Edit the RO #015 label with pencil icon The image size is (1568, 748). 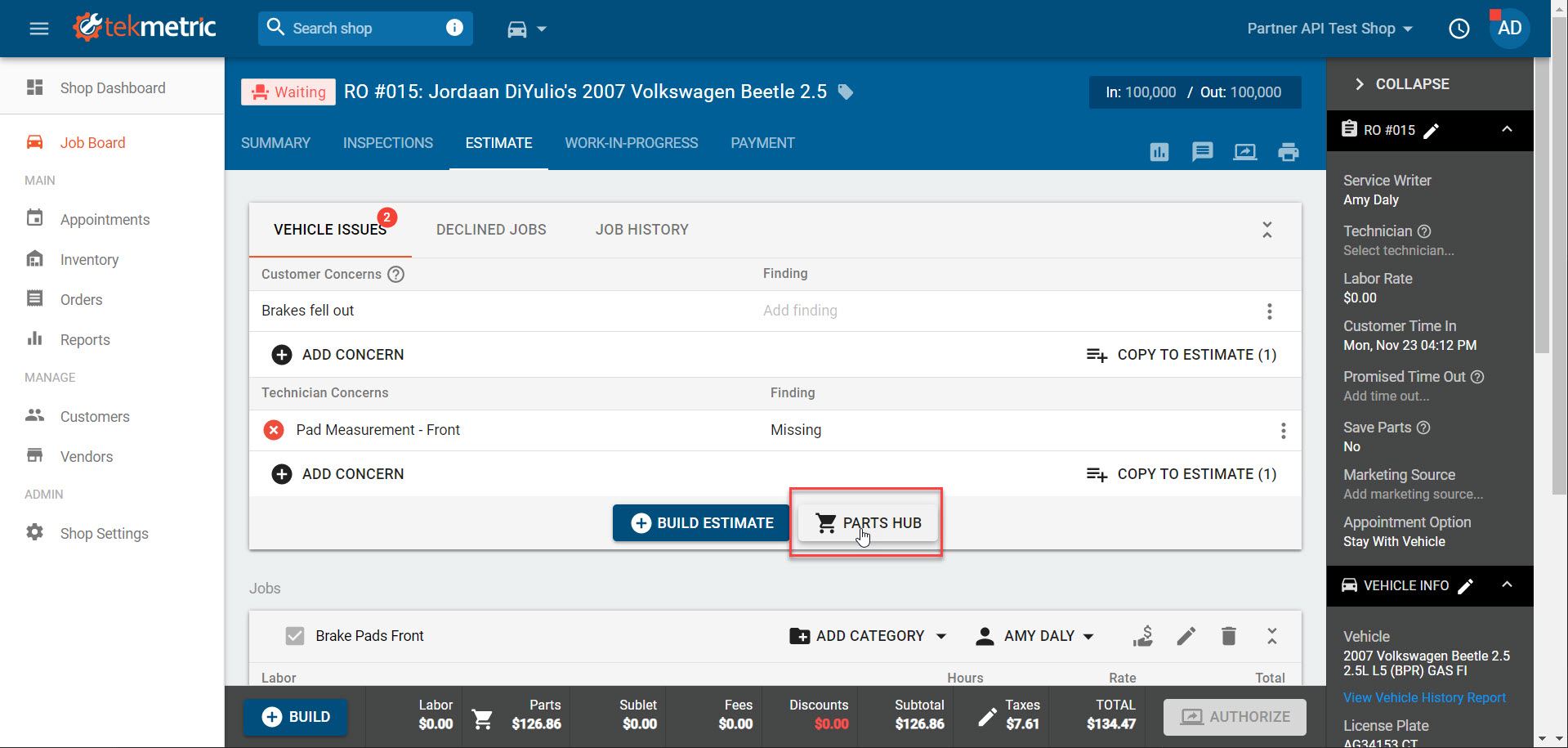1430,130
